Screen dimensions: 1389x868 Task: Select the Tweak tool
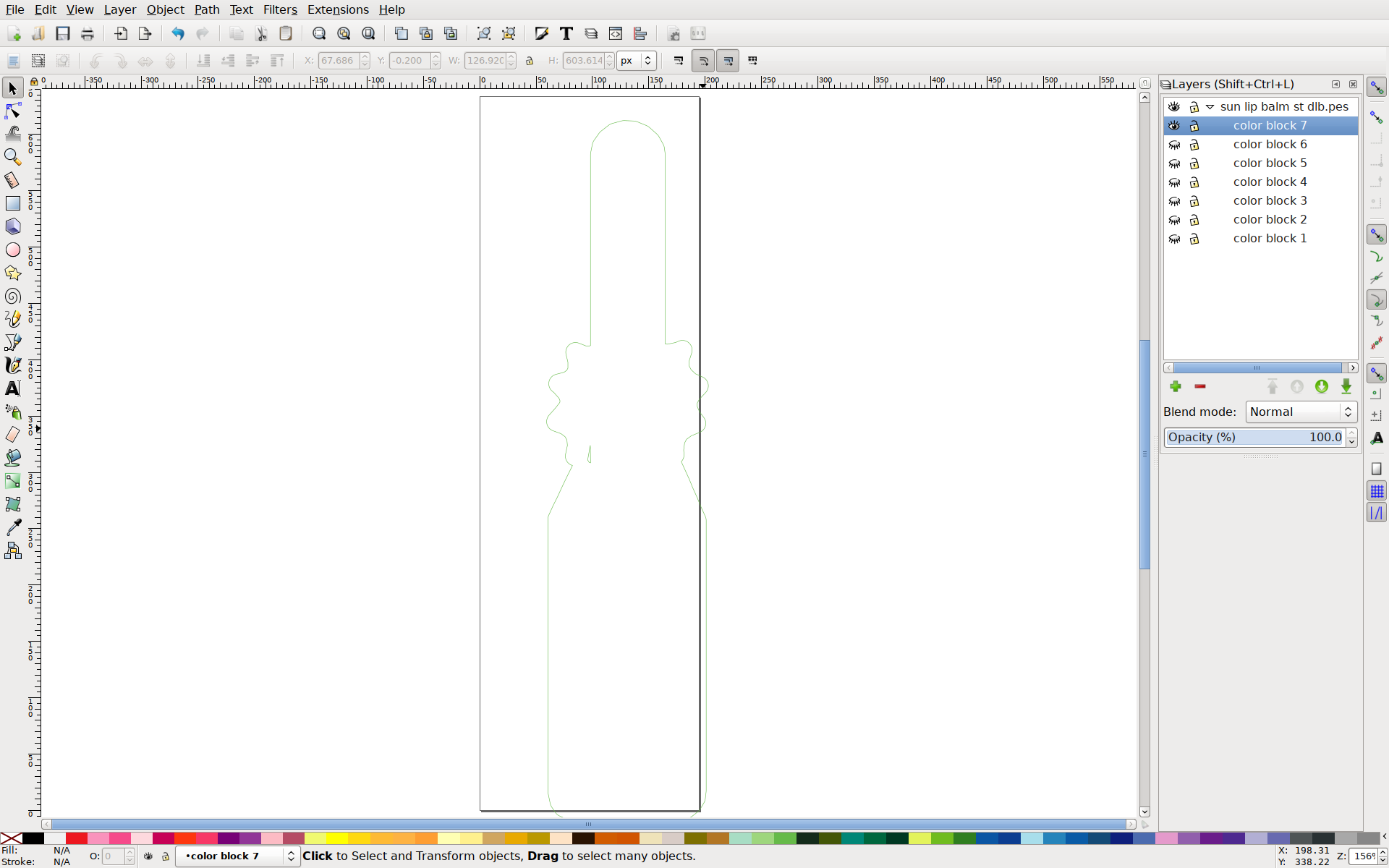(12, 134)
